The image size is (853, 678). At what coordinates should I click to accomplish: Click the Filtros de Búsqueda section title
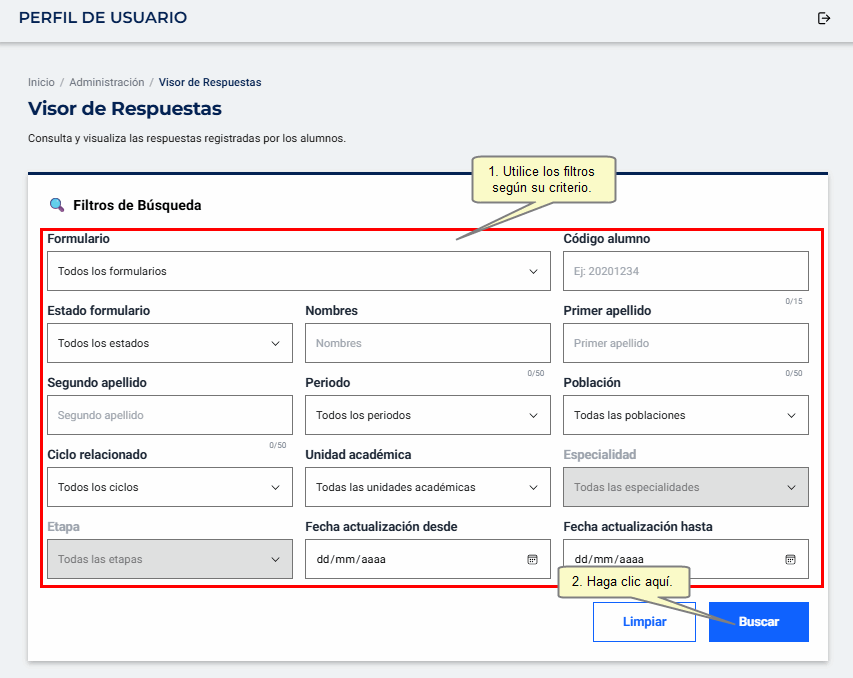pos(137,205)
